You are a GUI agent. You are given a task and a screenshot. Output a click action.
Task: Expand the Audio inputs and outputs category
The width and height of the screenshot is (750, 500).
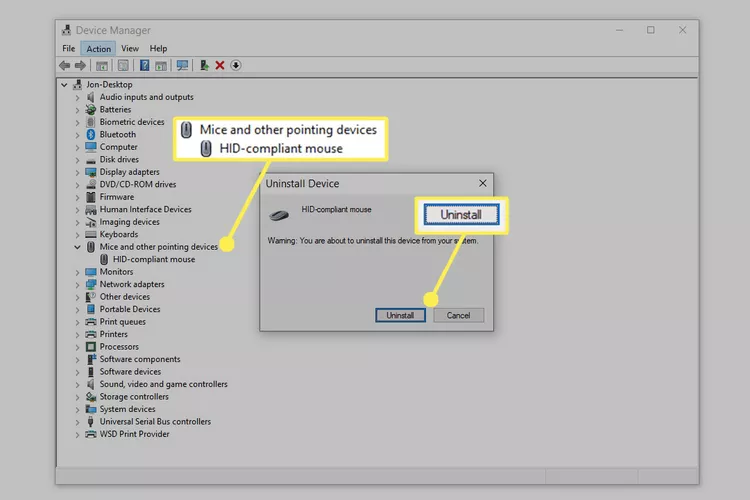(x=78, y=97)
